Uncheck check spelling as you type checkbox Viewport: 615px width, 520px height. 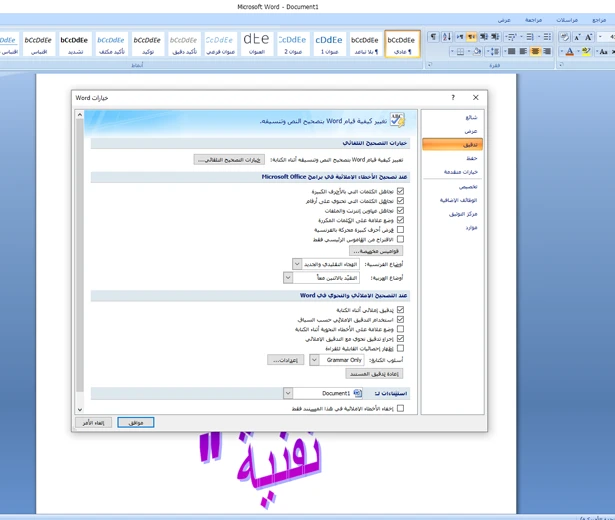(x=400, y=310)
